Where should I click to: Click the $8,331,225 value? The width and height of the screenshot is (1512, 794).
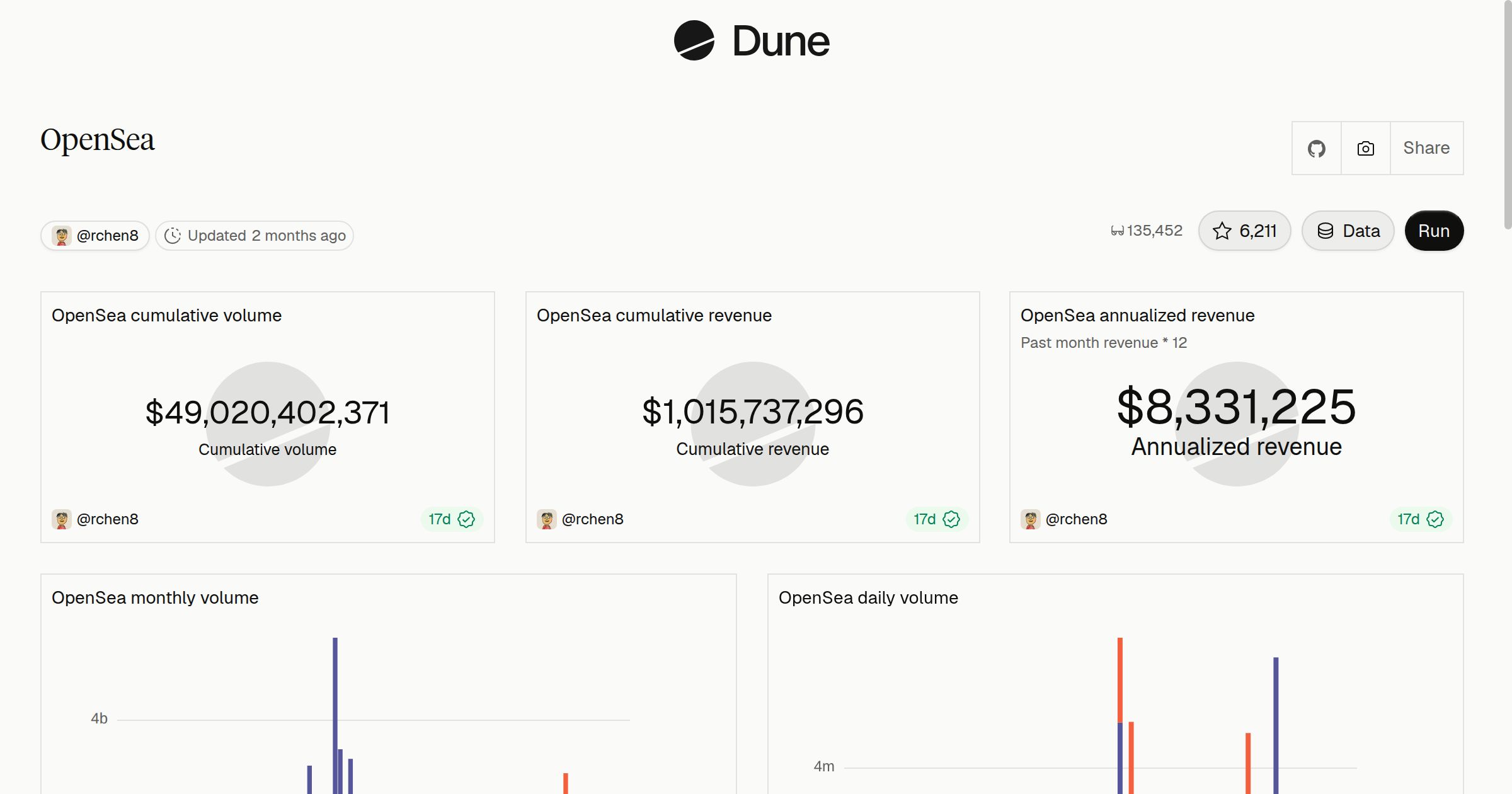coord(1236,407)
